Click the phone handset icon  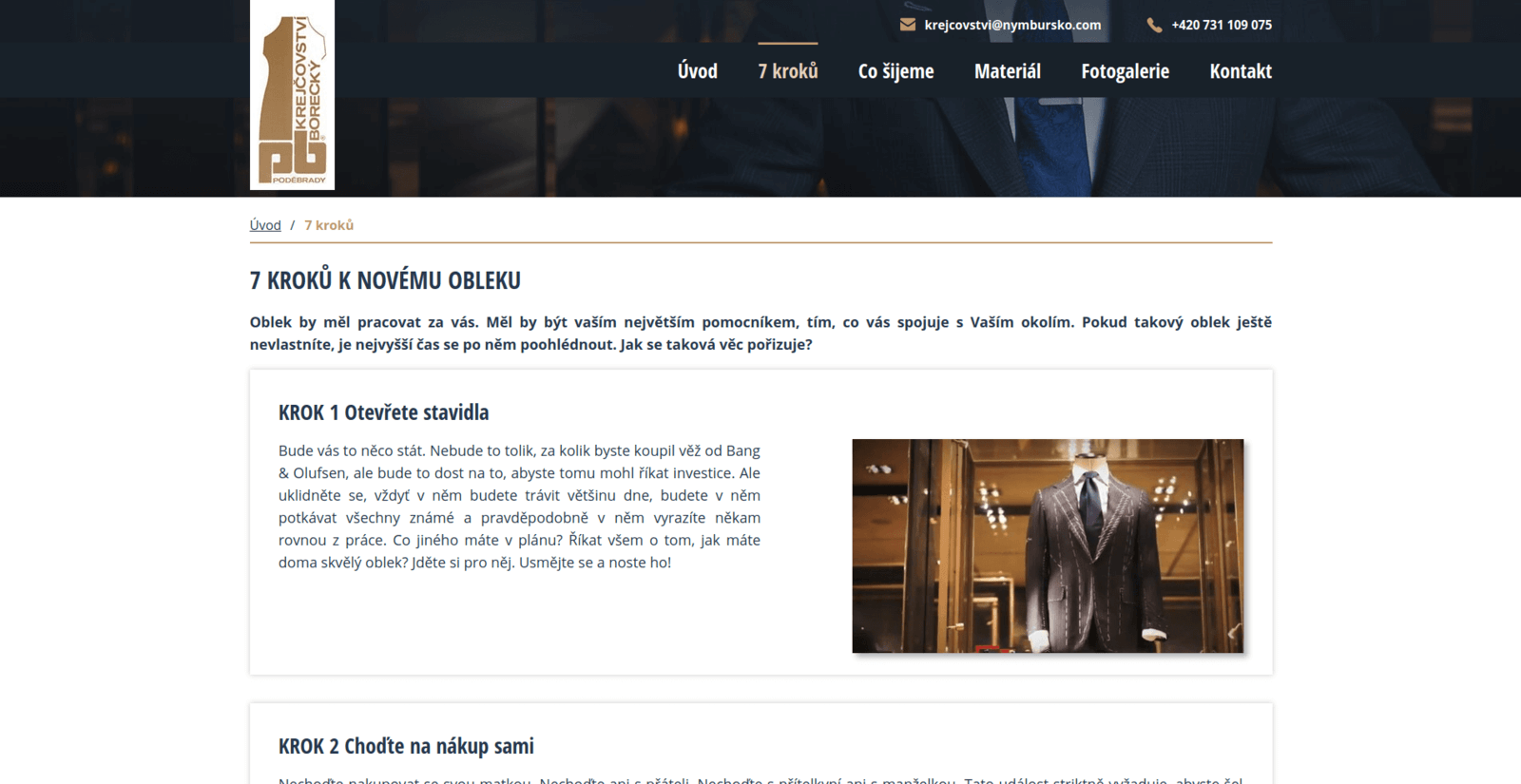(1154, 25)
